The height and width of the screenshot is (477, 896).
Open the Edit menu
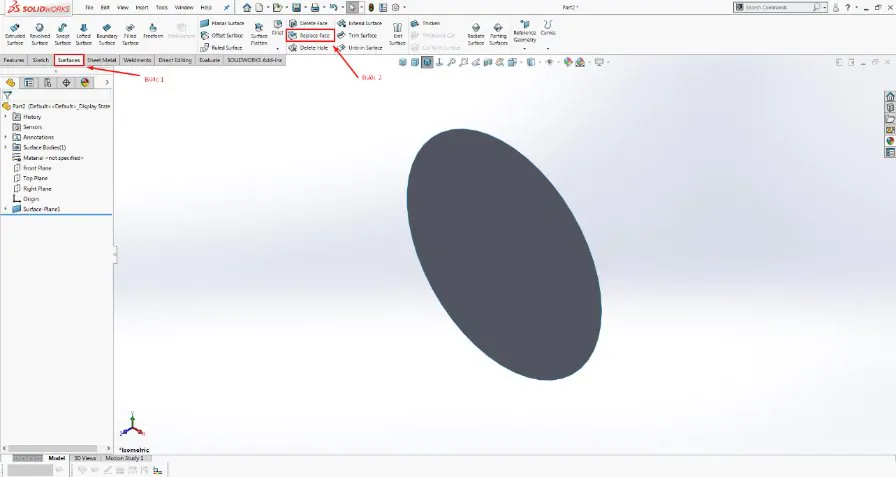[105, 7]
